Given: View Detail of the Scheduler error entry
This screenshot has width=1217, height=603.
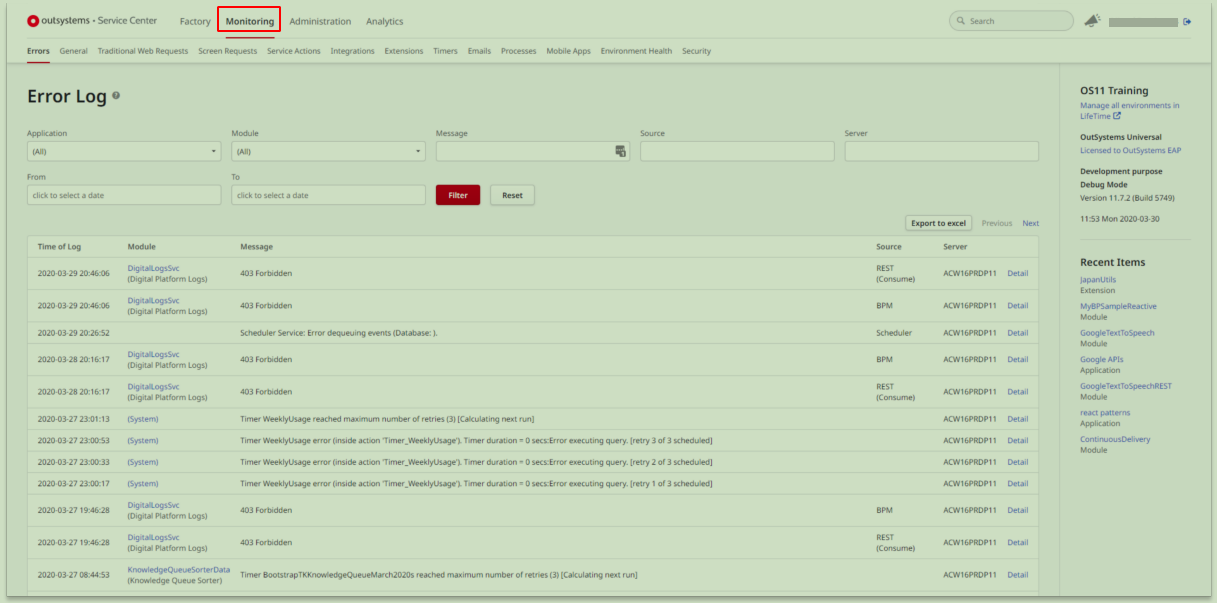Looking at the screenshot, I should 1018,333.
